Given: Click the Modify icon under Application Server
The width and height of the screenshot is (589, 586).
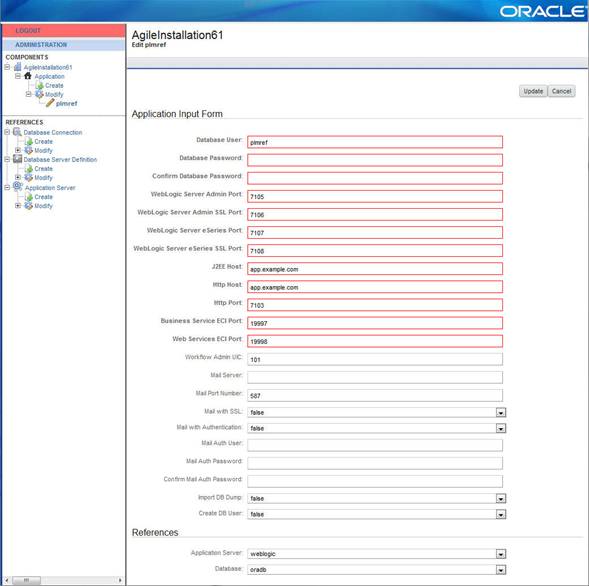Looking at the screenshot, I should click(x=29, y=205).
